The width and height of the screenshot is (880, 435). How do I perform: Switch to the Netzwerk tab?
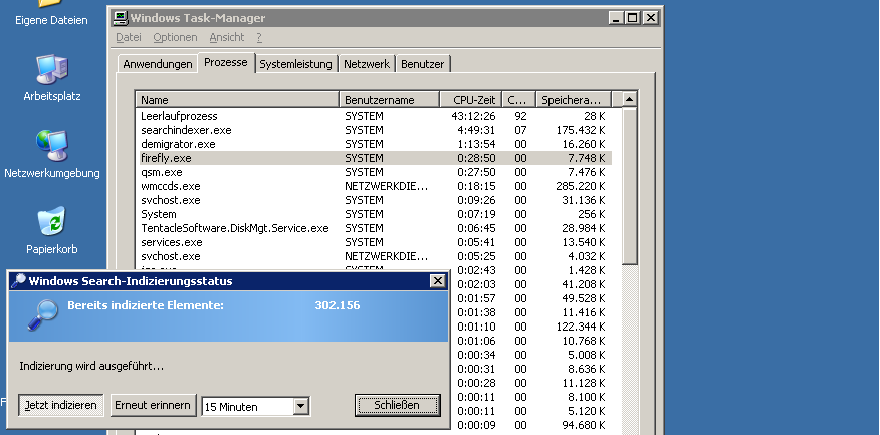[x=367, y=64]
